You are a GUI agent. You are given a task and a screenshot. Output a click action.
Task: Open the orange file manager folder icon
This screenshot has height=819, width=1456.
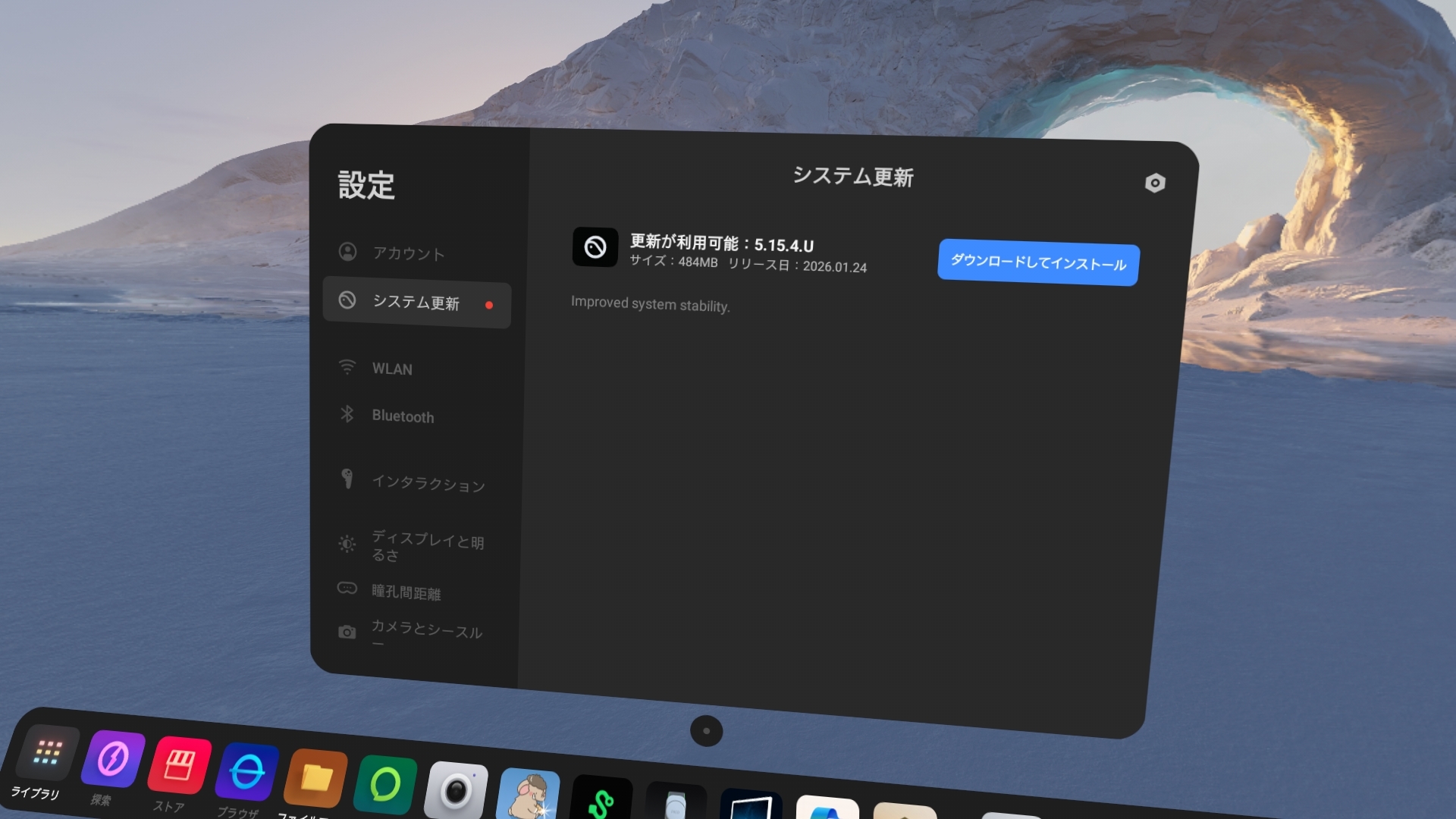click(316, 779)
